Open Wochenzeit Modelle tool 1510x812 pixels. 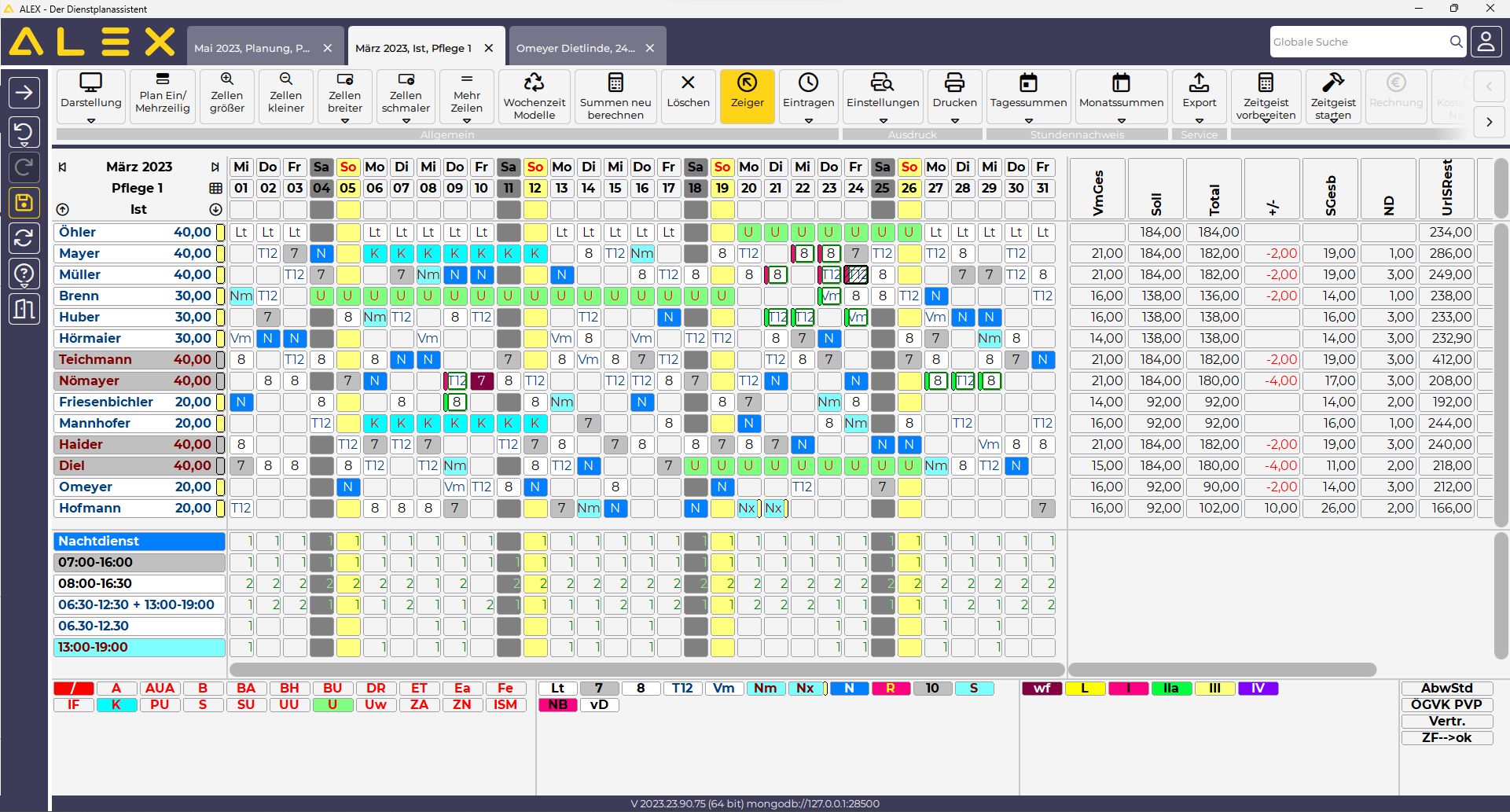(x=535, y=95)
